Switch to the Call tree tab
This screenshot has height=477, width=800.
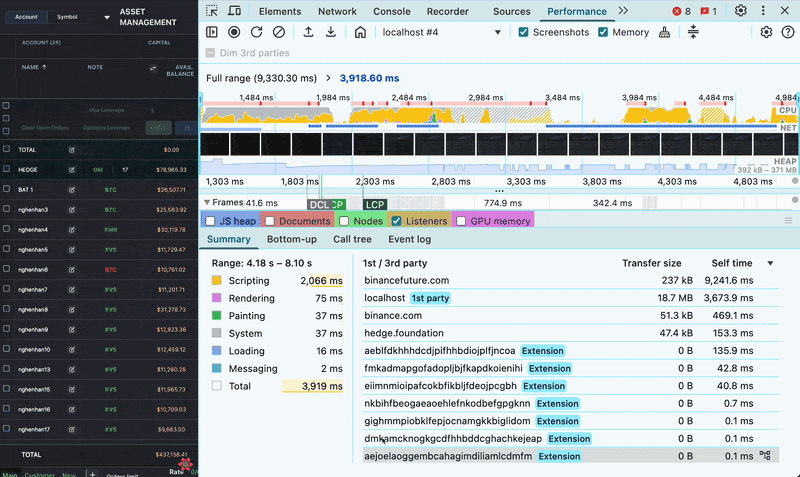[352, 239]
